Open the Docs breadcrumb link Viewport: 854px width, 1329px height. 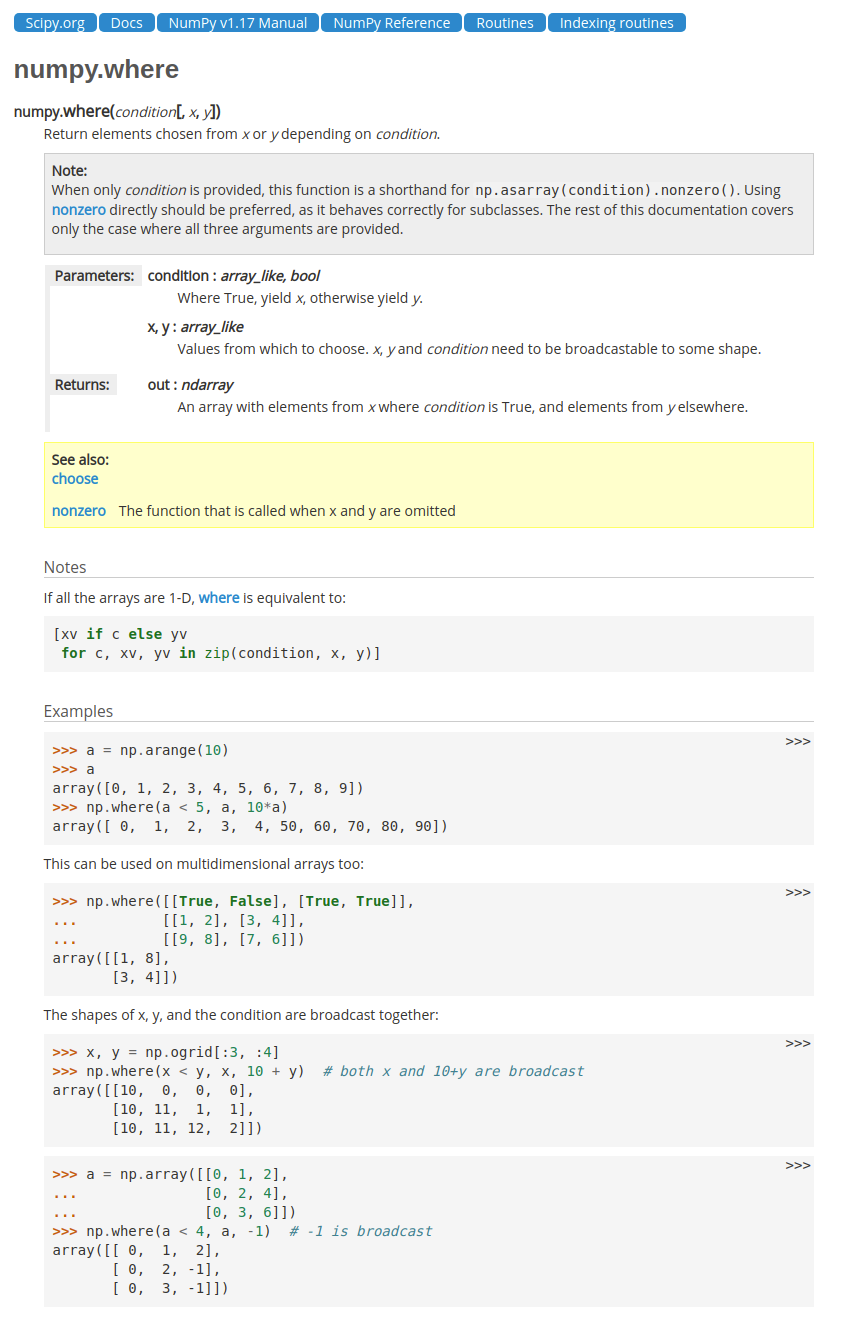(x=127, y=23)
